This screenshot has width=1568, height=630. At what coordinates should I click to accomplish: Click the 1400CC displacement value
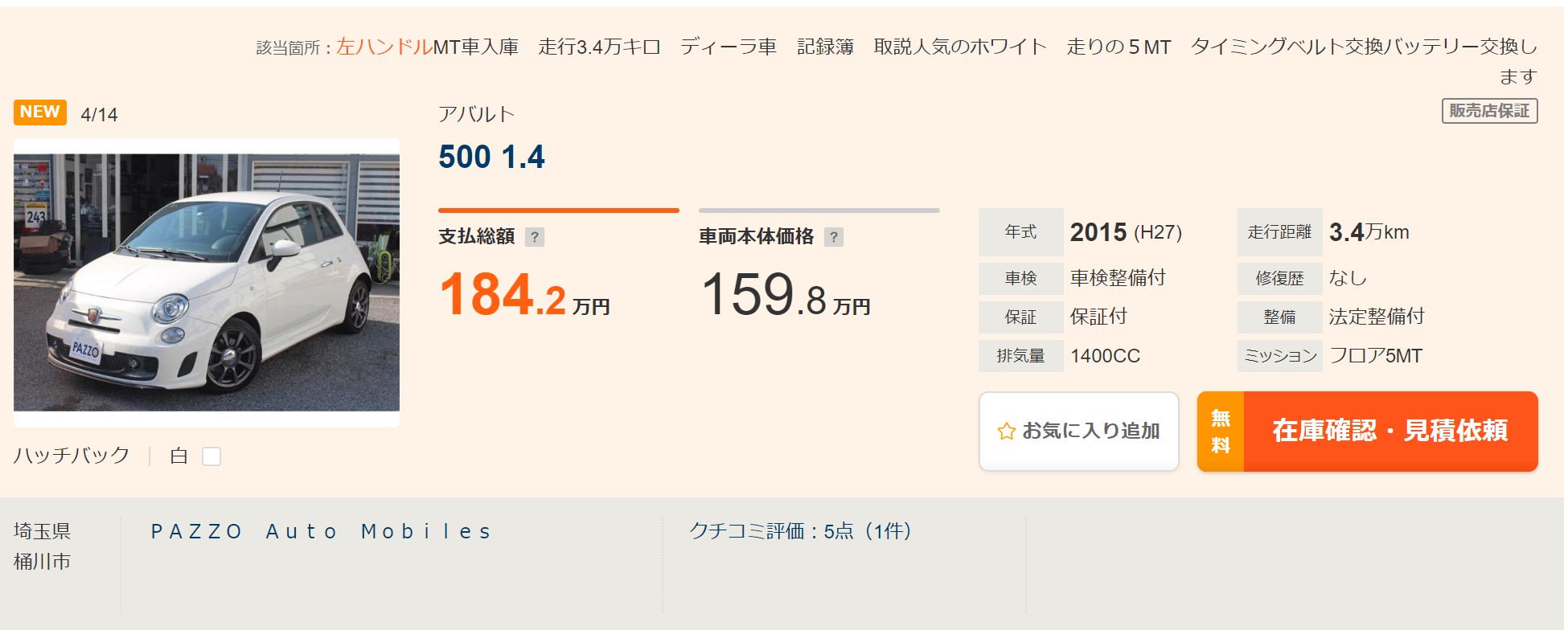coord(1105,356)
